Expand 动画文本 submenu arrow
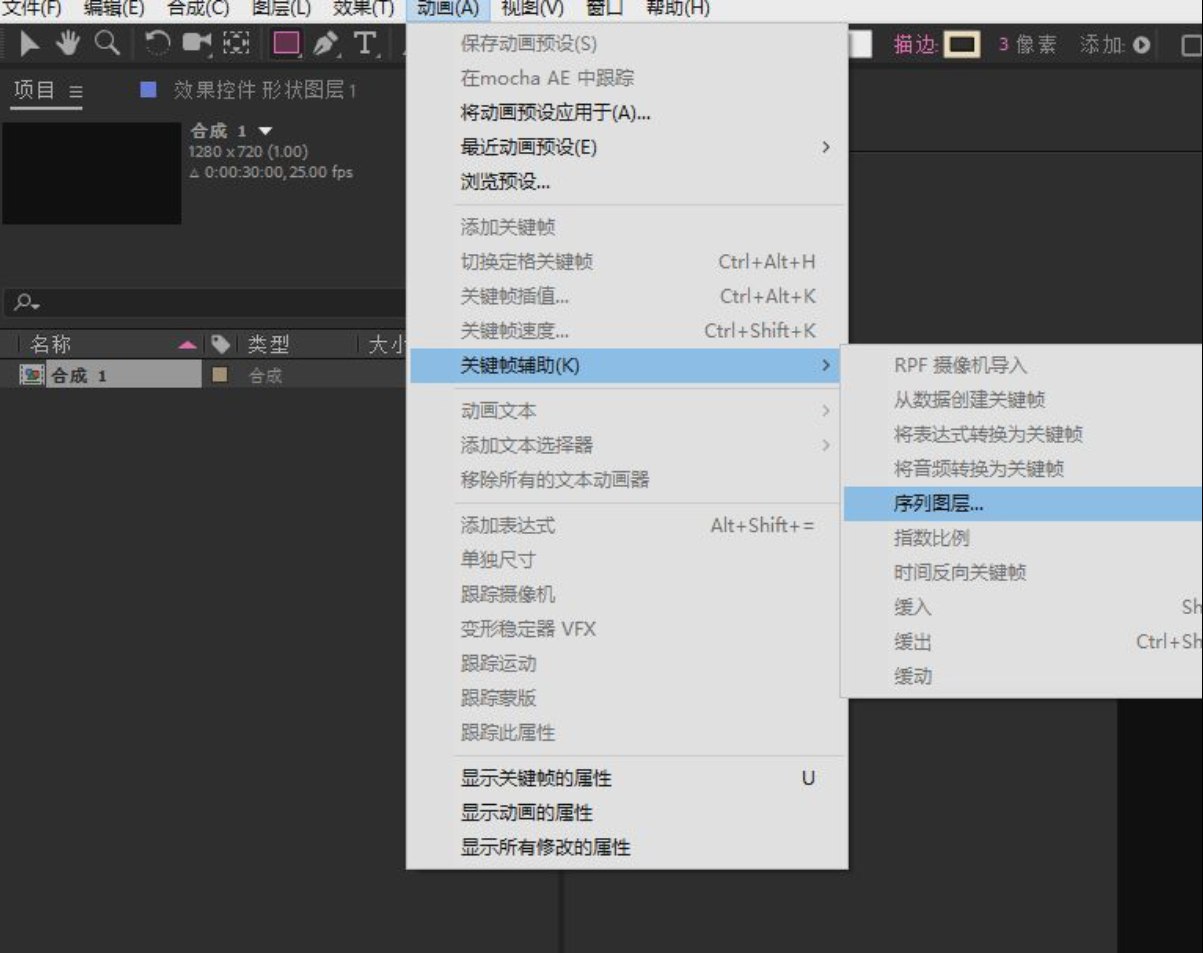Image resolution: width=1203 pixels, height=953 pixels. click(x=826, y=411)
